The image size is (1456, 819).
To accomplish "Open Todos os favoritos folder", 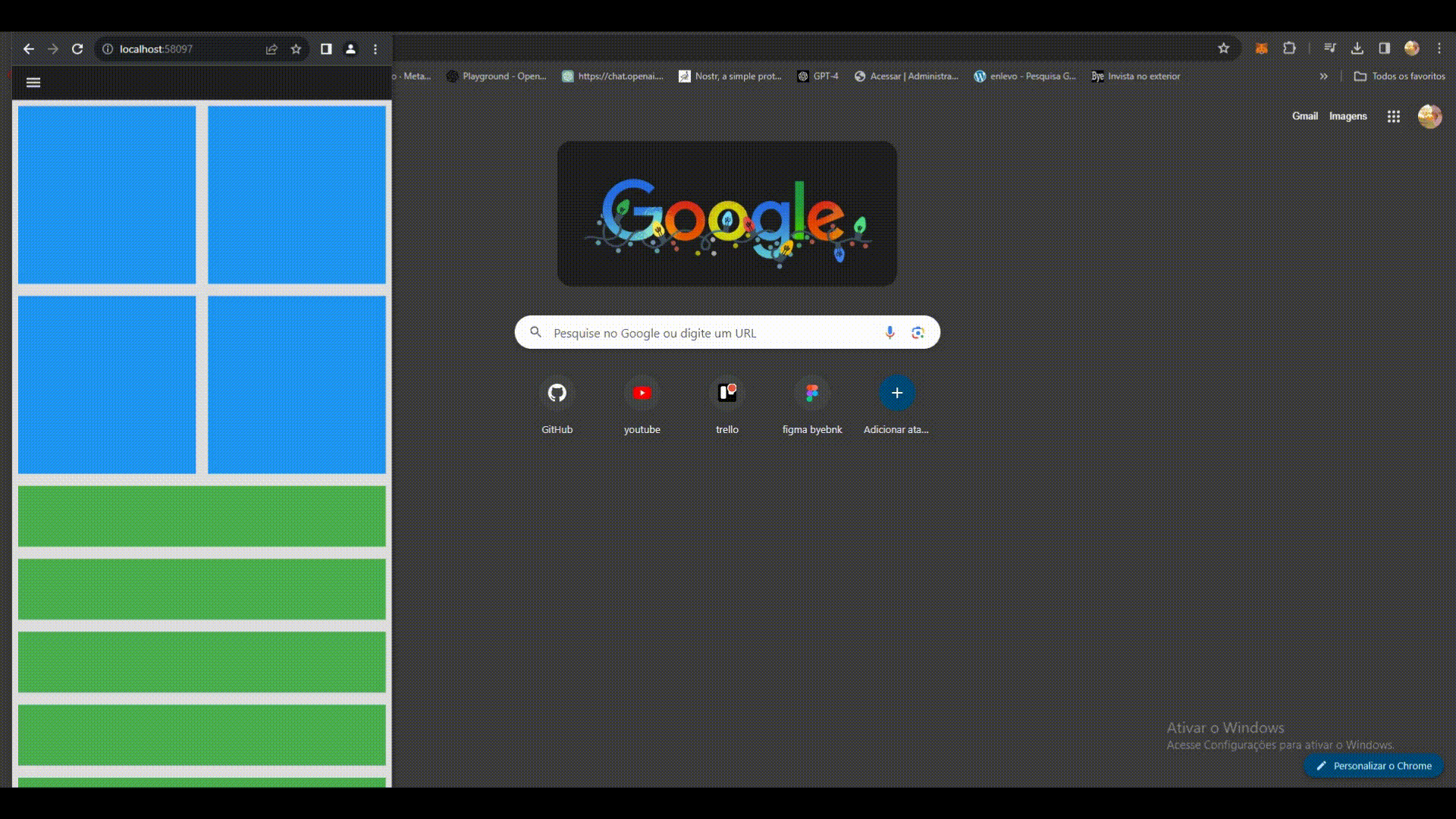I will [1400, 77].
